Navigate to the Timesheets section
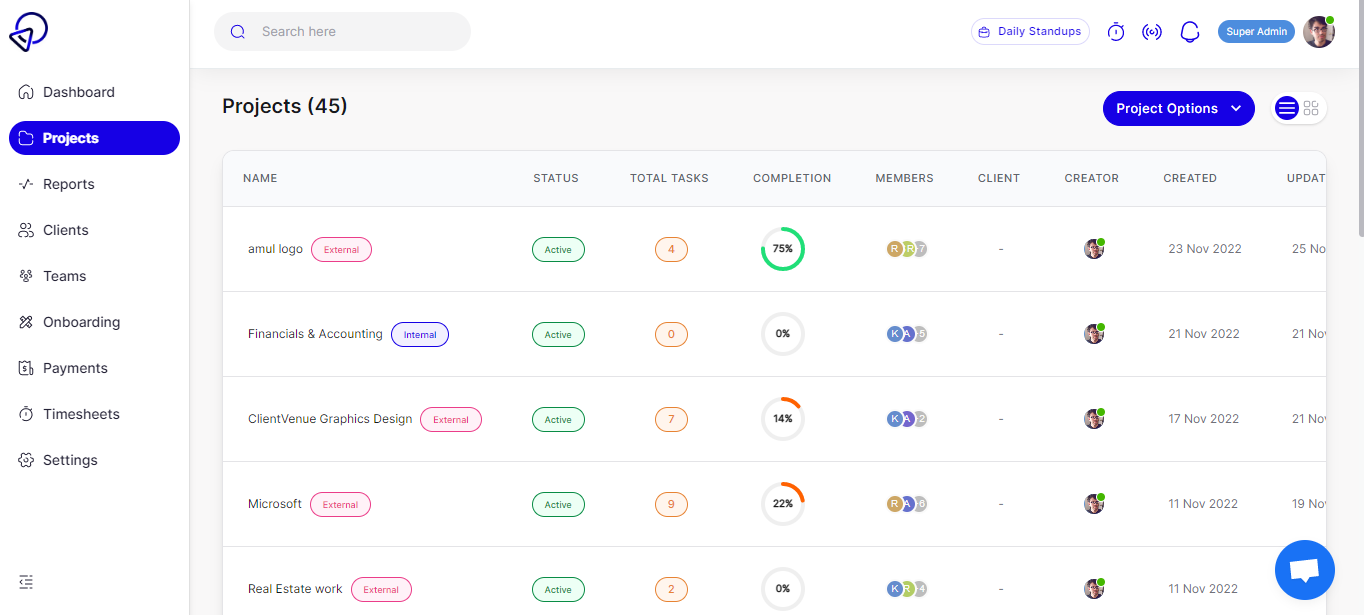 [81, 413]
